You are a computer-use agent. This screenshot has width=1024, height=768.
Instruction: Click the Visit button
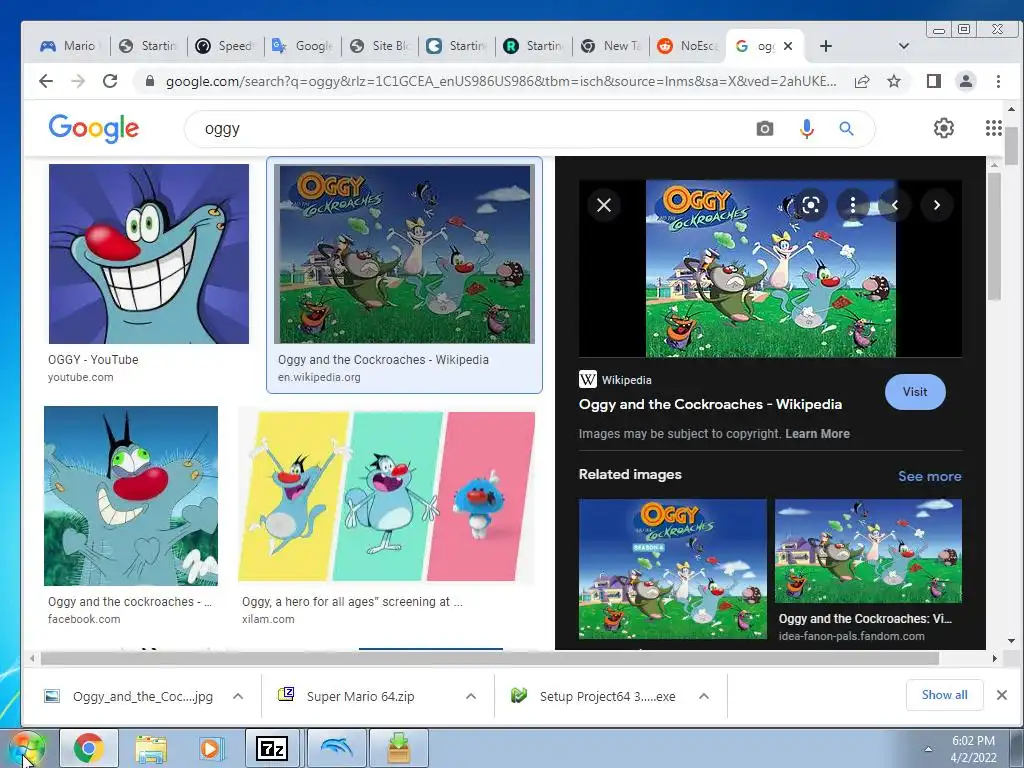click(915, 392)
